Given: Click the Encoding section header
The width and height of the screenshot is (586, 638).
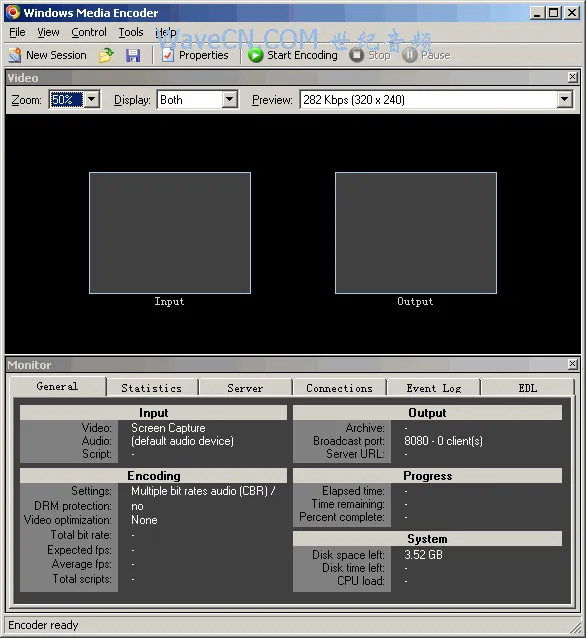Looking at the screenshot, I should [x=153, y=476].
